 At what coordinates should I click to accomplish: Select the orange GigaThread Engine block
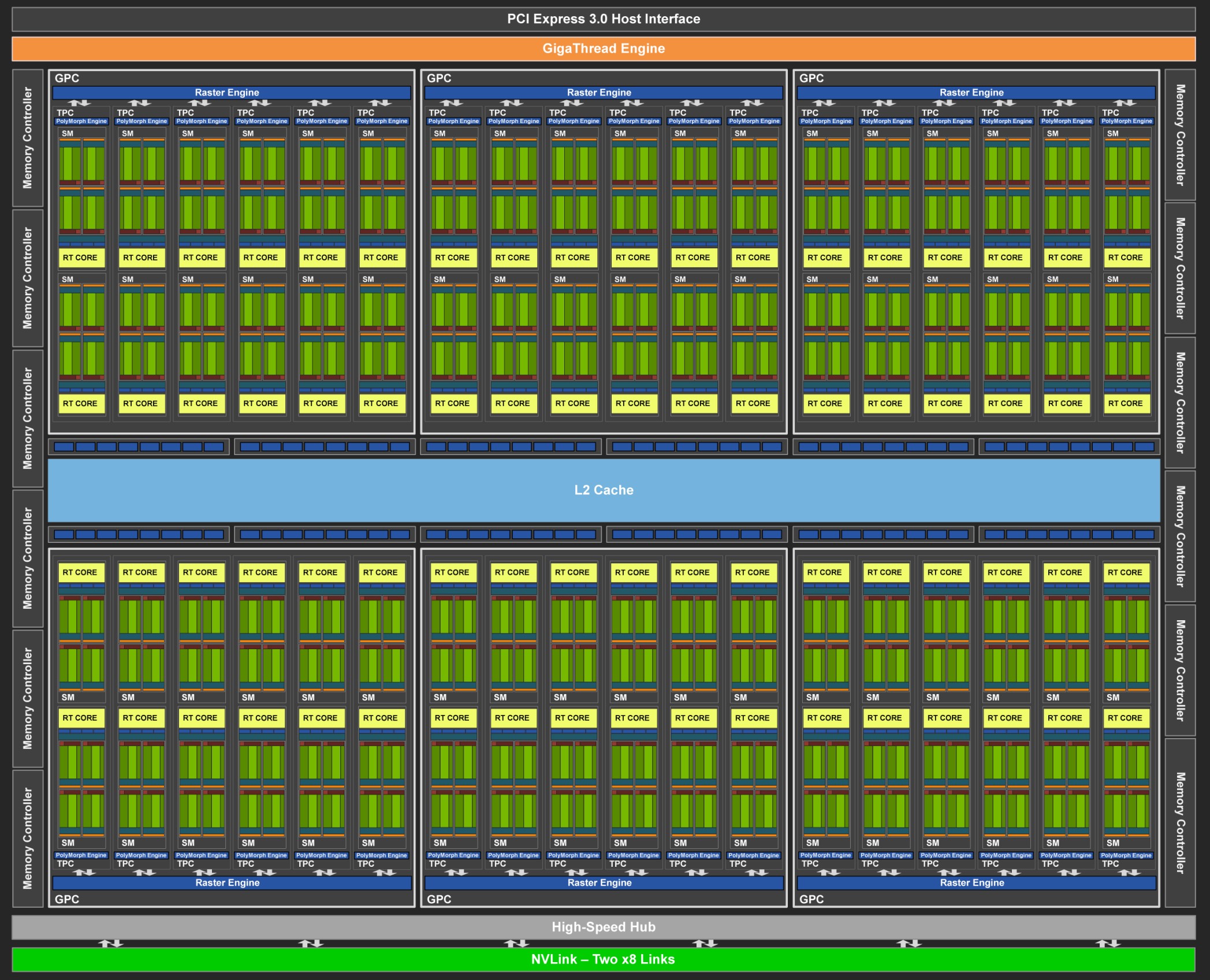[x=604, y=49]
